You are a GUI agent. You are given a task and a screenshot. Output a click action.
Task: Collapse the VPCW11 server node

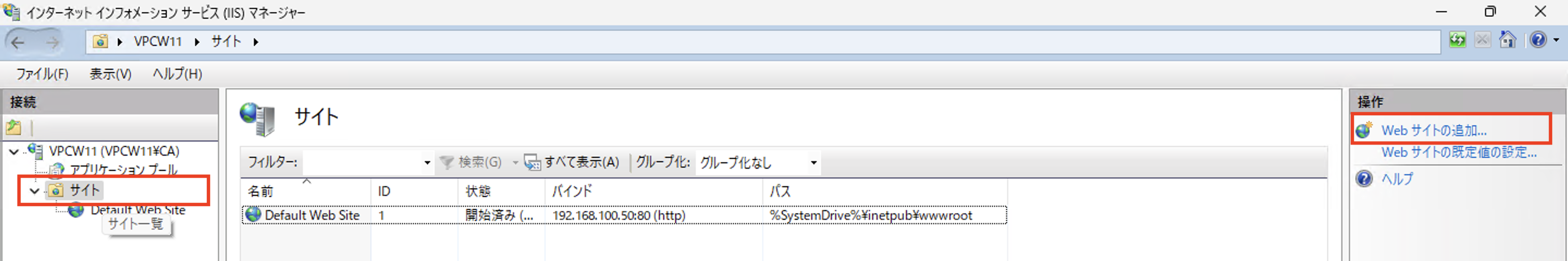pyautogui.click(x=14, y=152)
